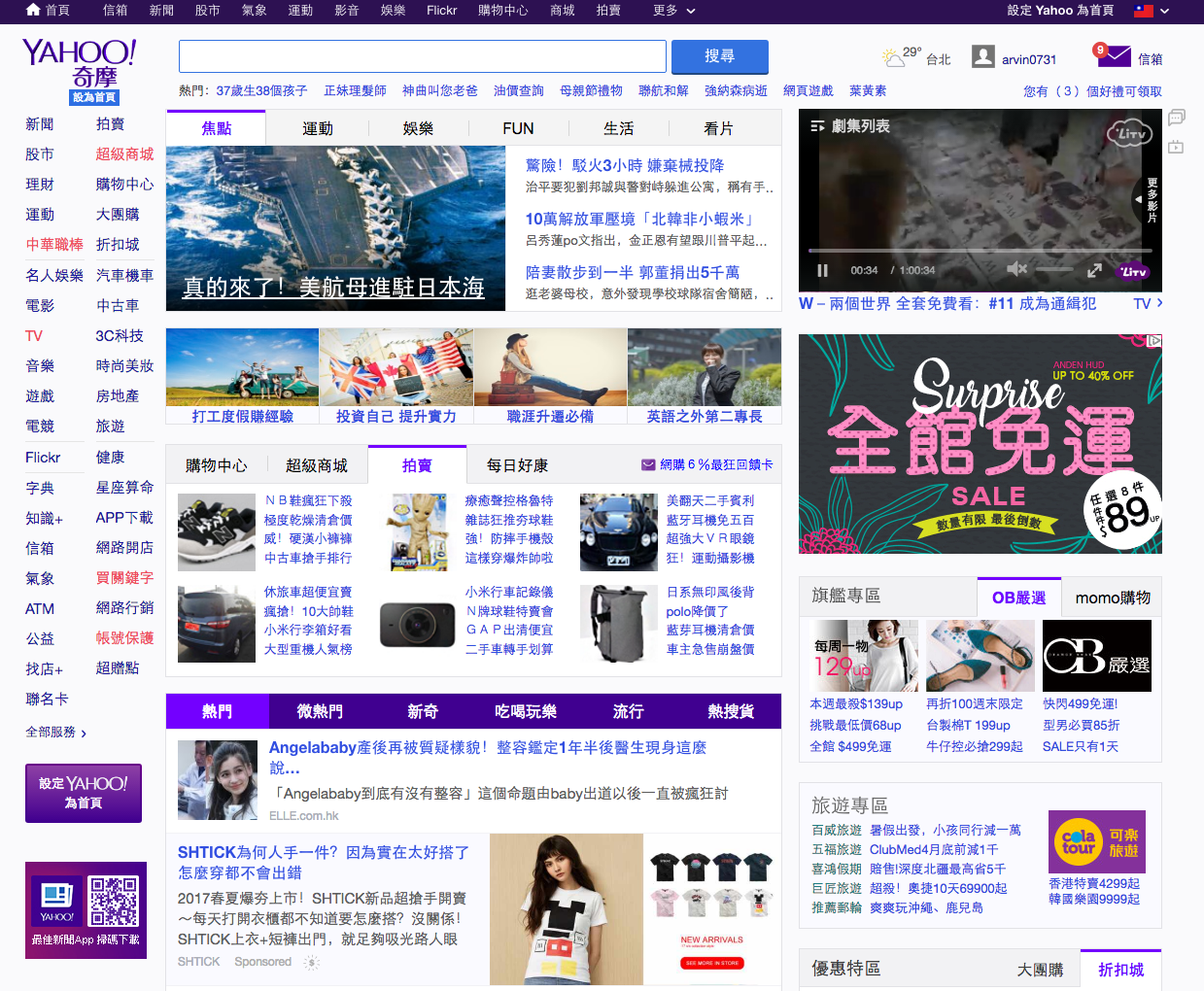Screen dimensions: 1204x991
Task: Click the purple LiTV logo in player controls
Action: click(x=1133, y=271)
